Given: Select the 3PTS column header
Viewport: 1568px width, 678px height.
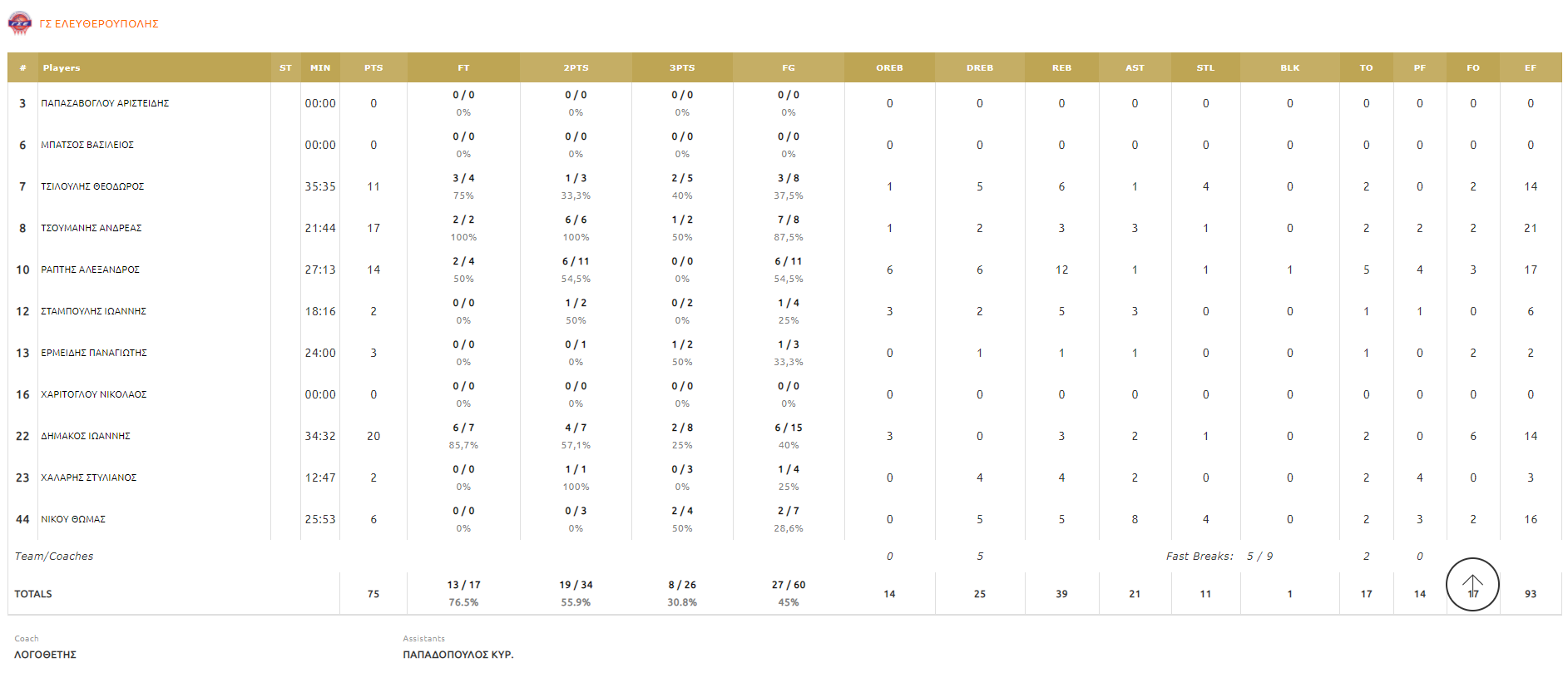Looking at the screenshot, I should tap(682, 68).
